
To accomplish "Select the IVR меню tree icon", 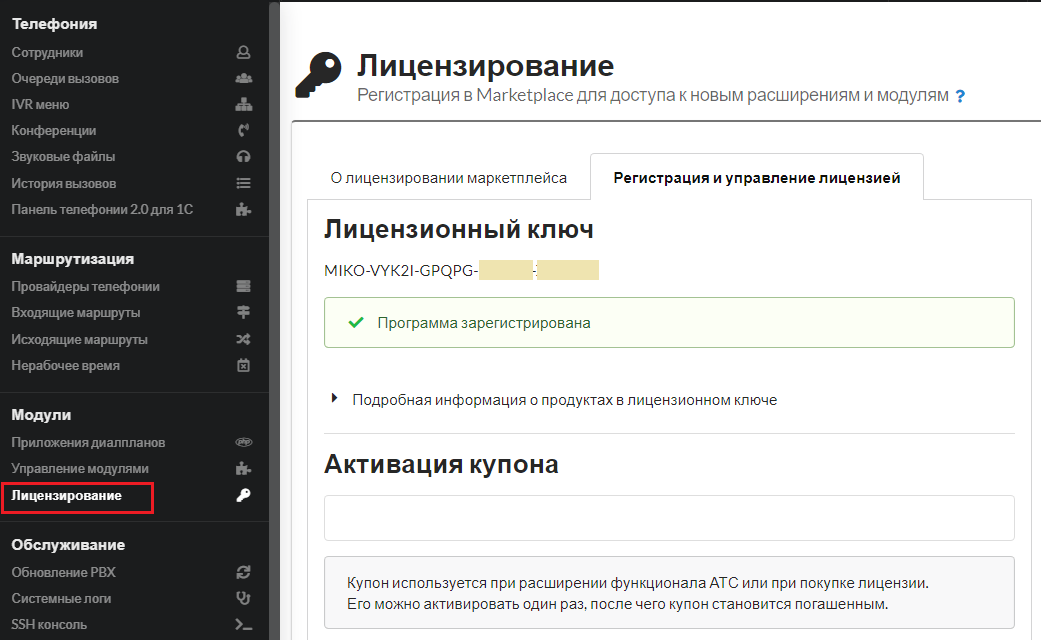I will [243, 104].
